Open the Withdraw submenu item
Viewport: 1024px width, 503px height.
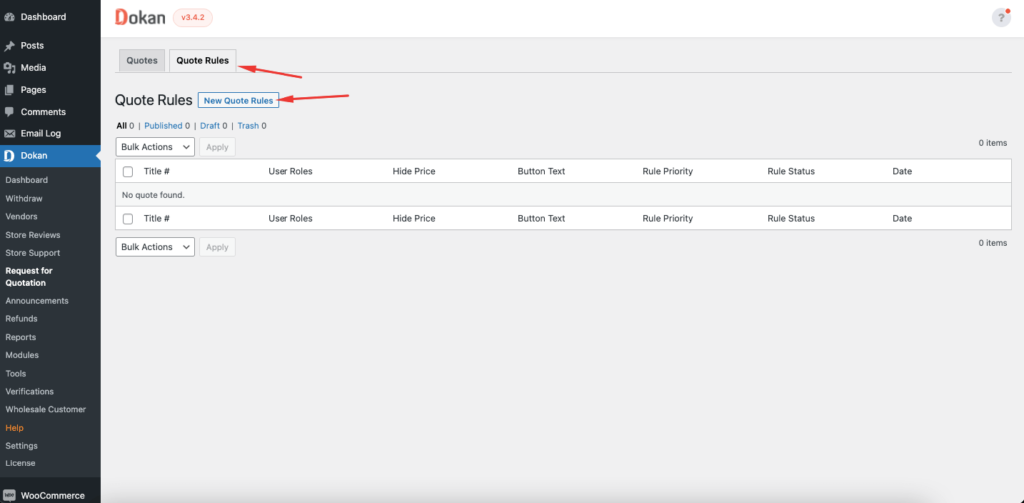click(24, 199)
